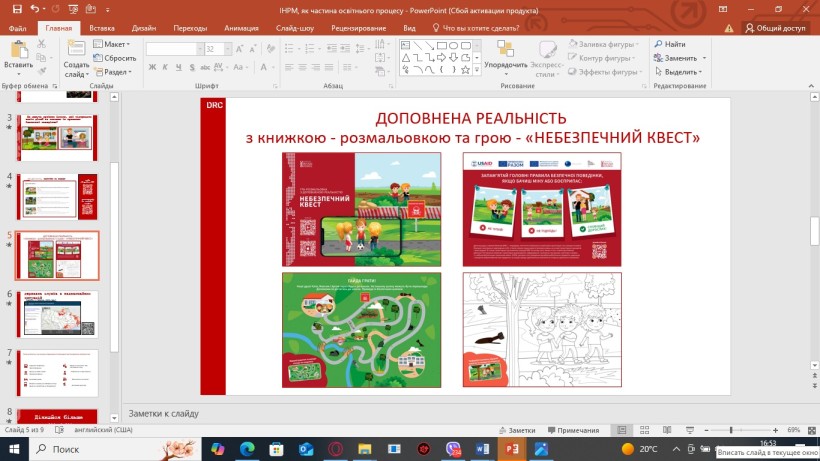The width and height of the screenshot is (820, 461).
Task: Increase font size with the large A button
Action: point(240,49)
